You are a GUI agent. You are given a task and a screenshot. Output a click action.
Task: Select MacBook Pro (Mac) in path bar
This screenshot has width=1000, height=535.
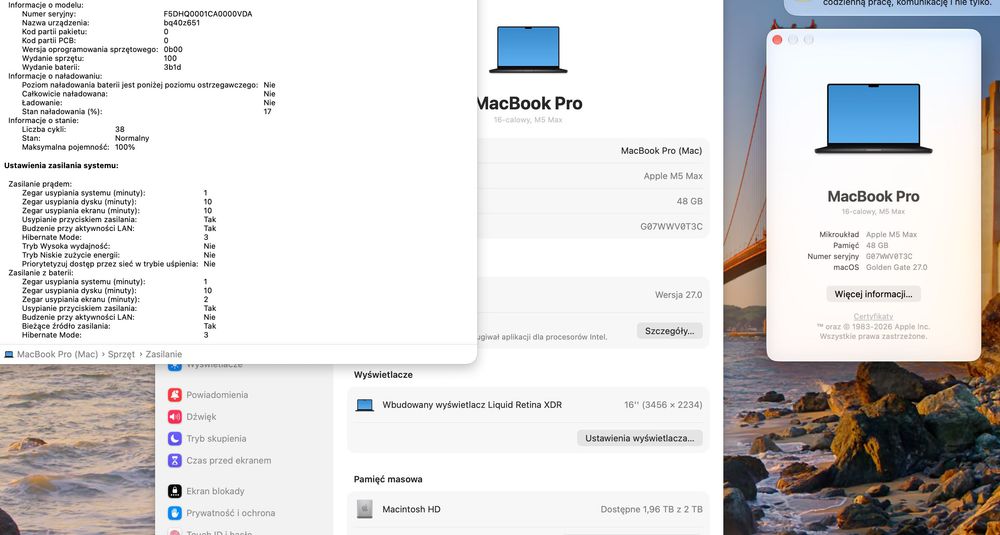pos(57,354)
